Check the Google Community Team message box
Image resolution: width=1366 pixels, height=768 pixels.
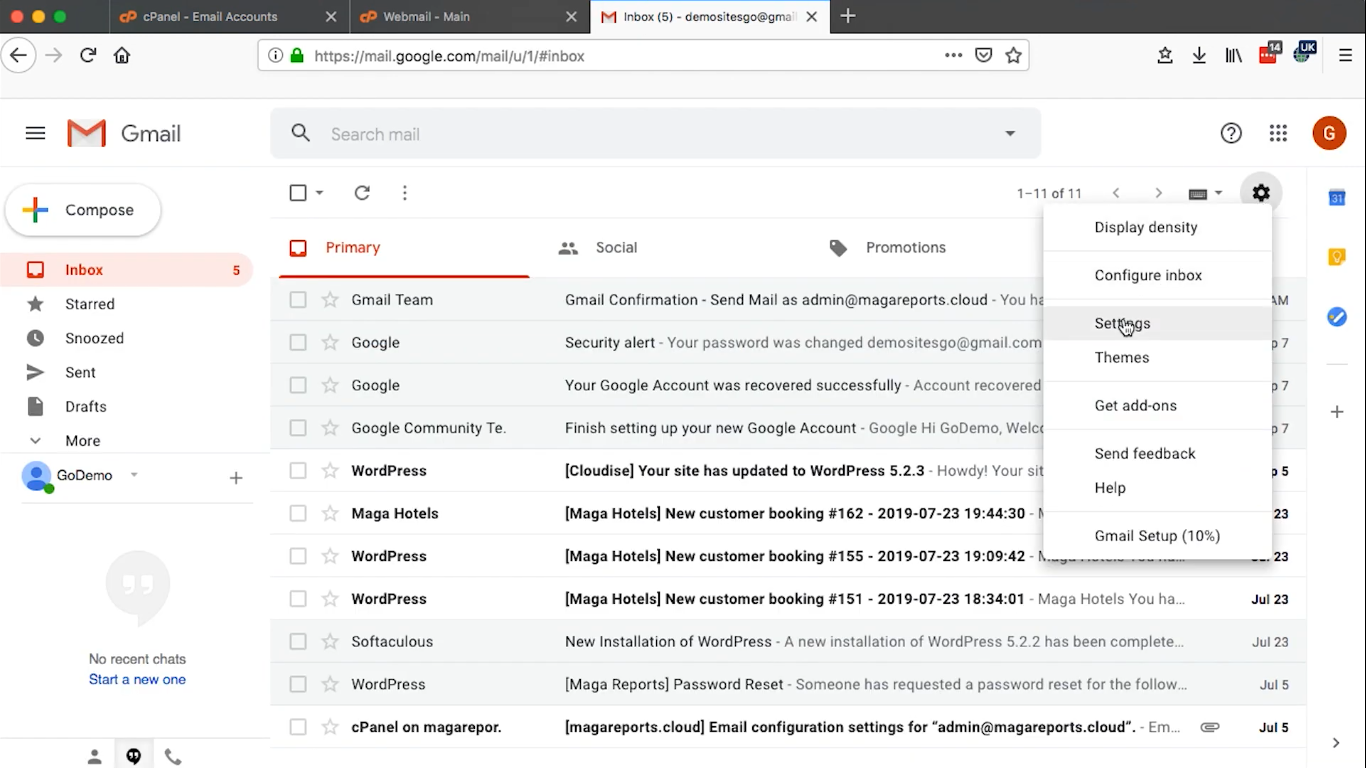tap(298, 428)
